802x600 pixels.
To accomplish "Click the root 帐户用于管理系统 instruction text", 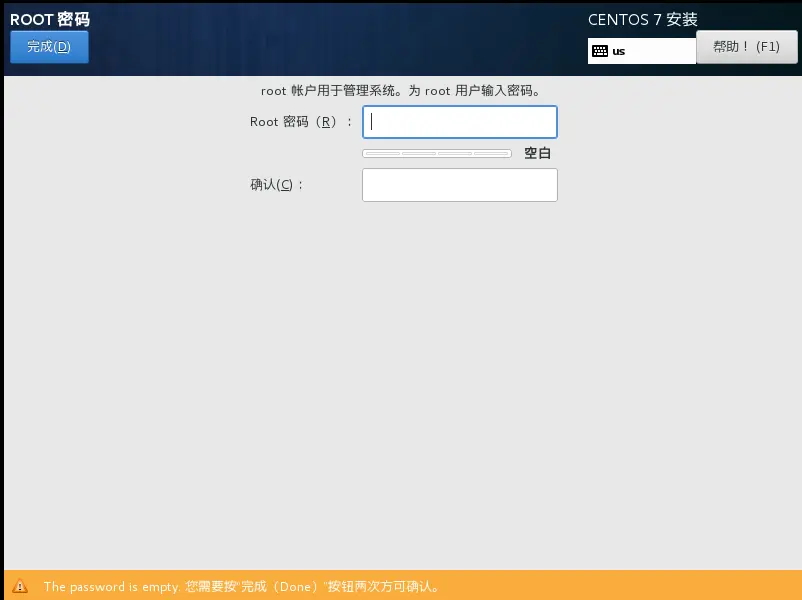I will [x=401, y=91].
